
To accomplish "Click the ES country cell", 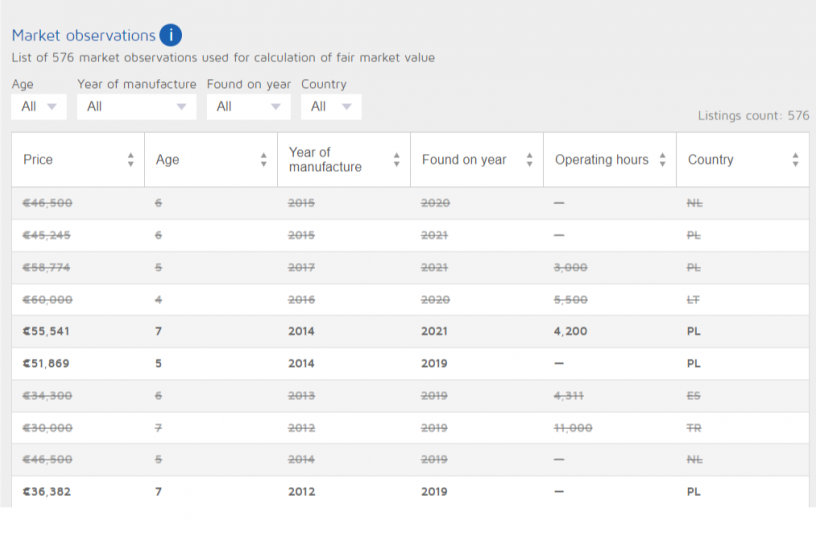I will click(x=693, y=396).
